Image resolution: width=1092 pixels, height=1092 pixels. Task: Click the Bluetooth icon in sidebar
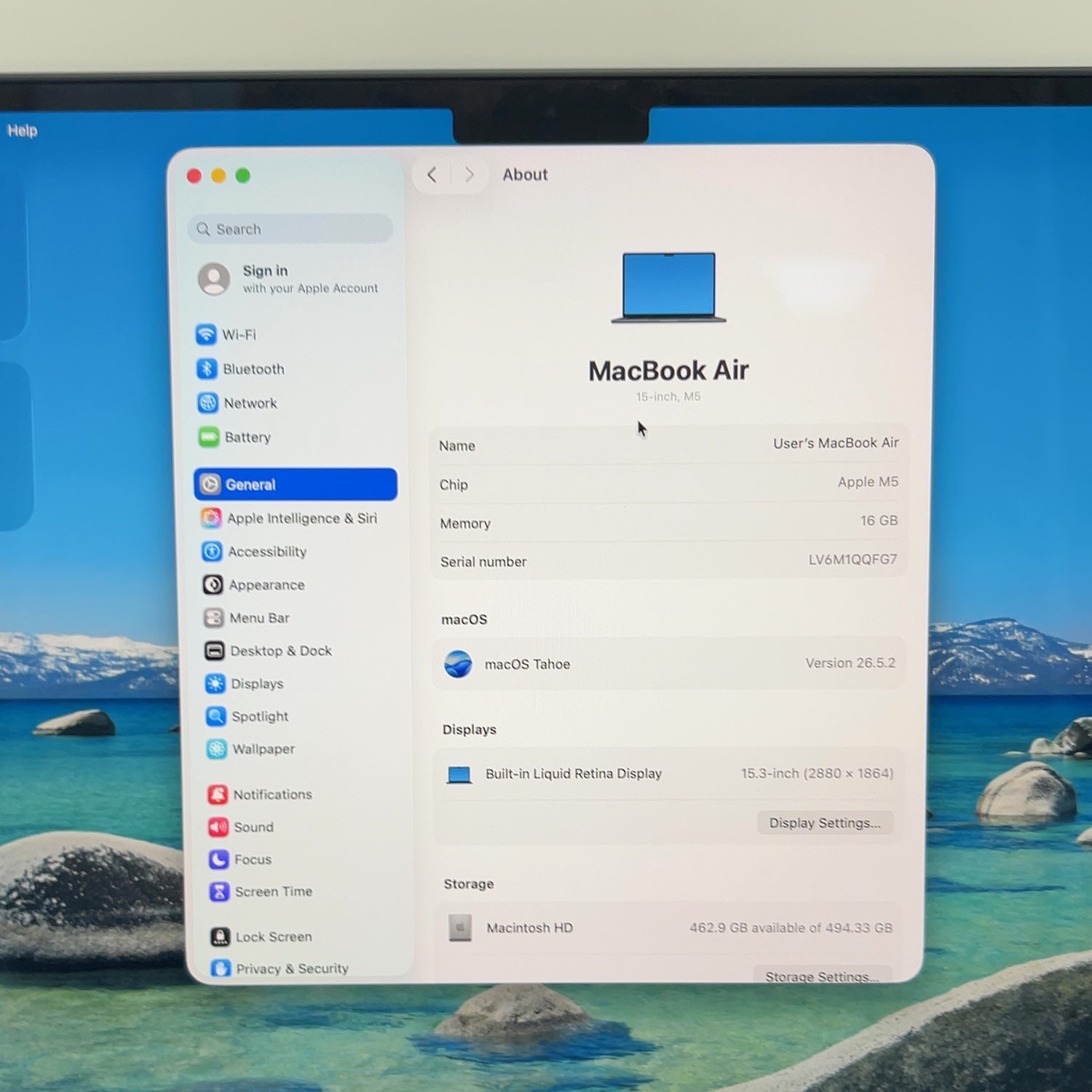coord(207,368)
